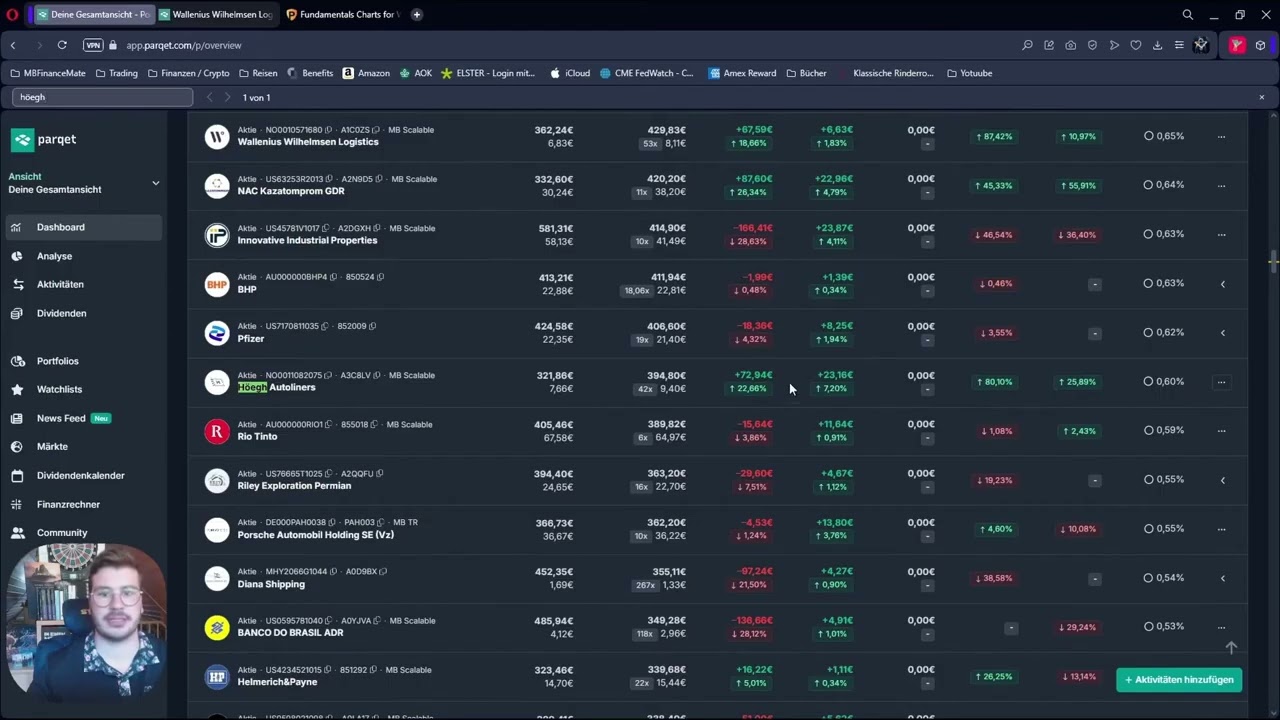Open a new browser tab

point(417,15)
